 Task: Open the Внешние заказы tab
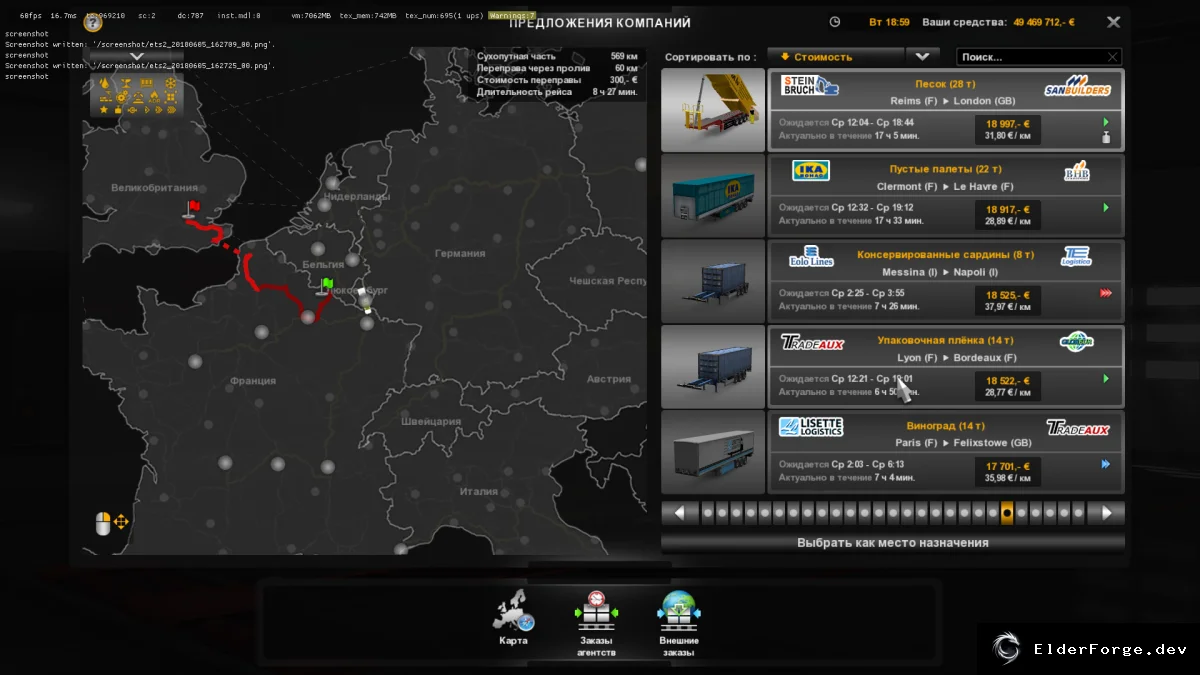679,624
